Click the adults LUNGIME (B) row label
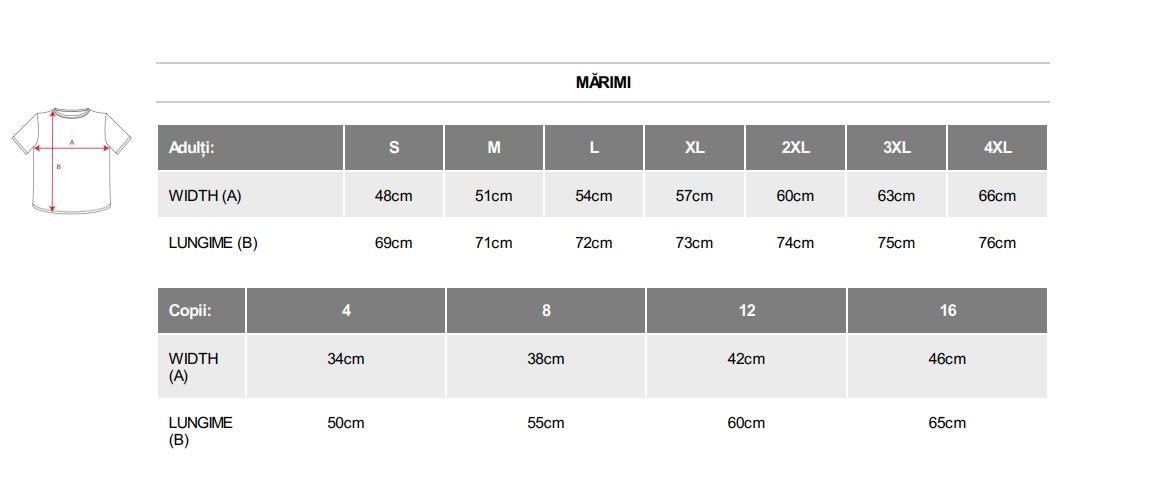This screenshot has height=494, width=1161. pyautogui.click(x=213, y=243)
